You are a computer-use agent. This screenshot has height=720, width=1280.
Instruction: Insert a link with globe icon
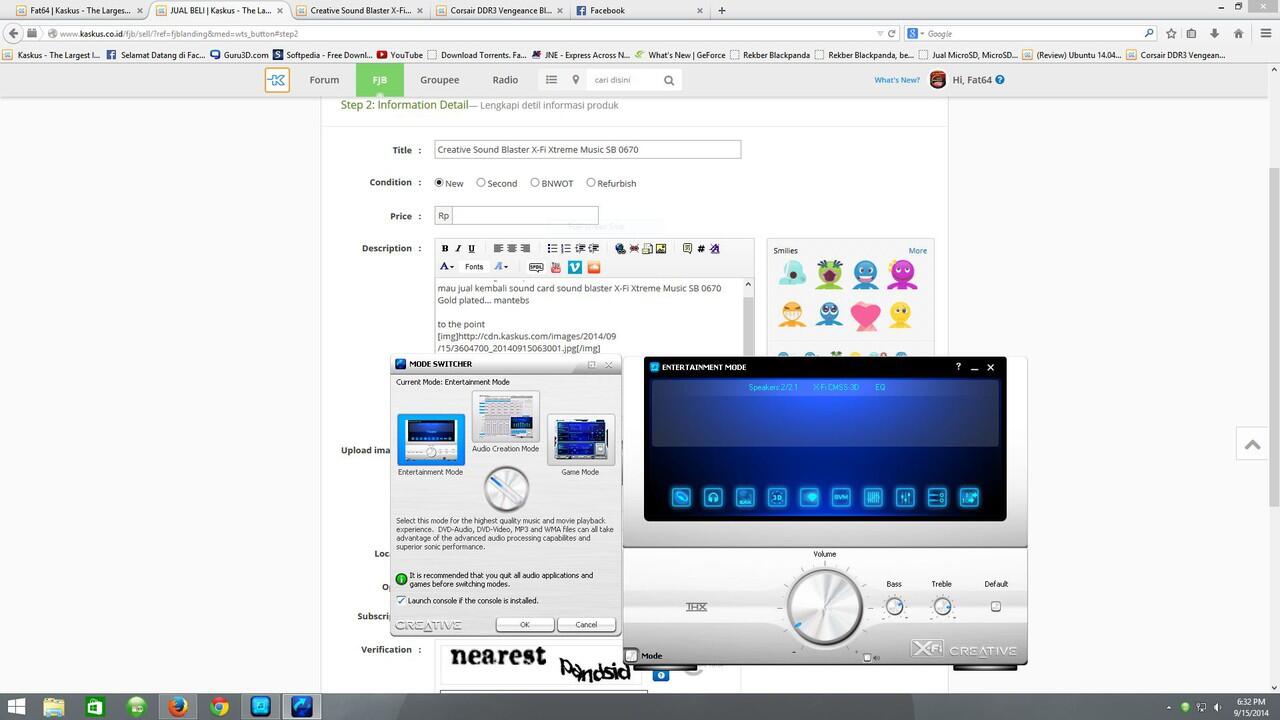pos(620,248)
